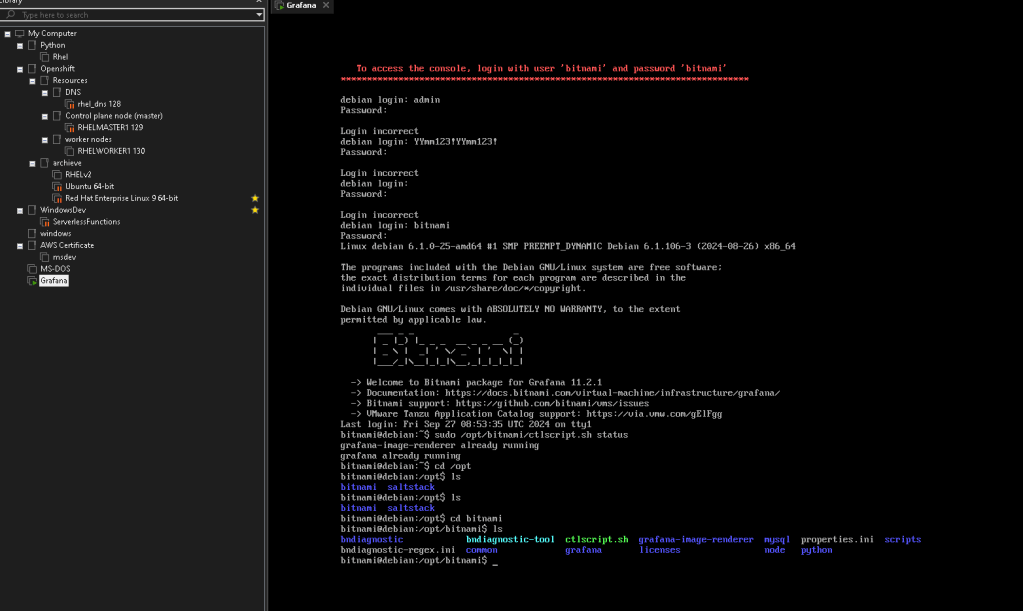Select the Grafana entry in library tree
The height and width of the screenshot is (611, 1023).
point(53,280)
